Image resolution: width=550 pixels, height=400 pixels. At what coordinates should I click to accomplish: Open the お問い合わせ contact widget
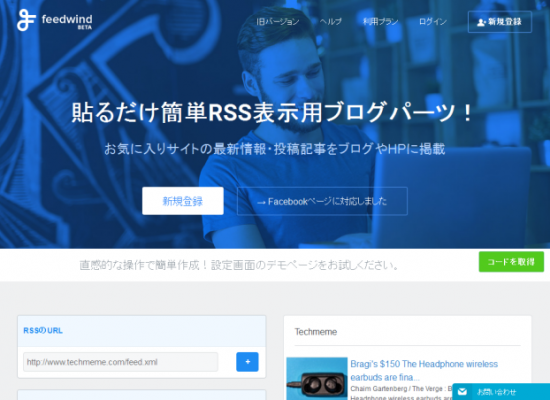pos(501,392)
